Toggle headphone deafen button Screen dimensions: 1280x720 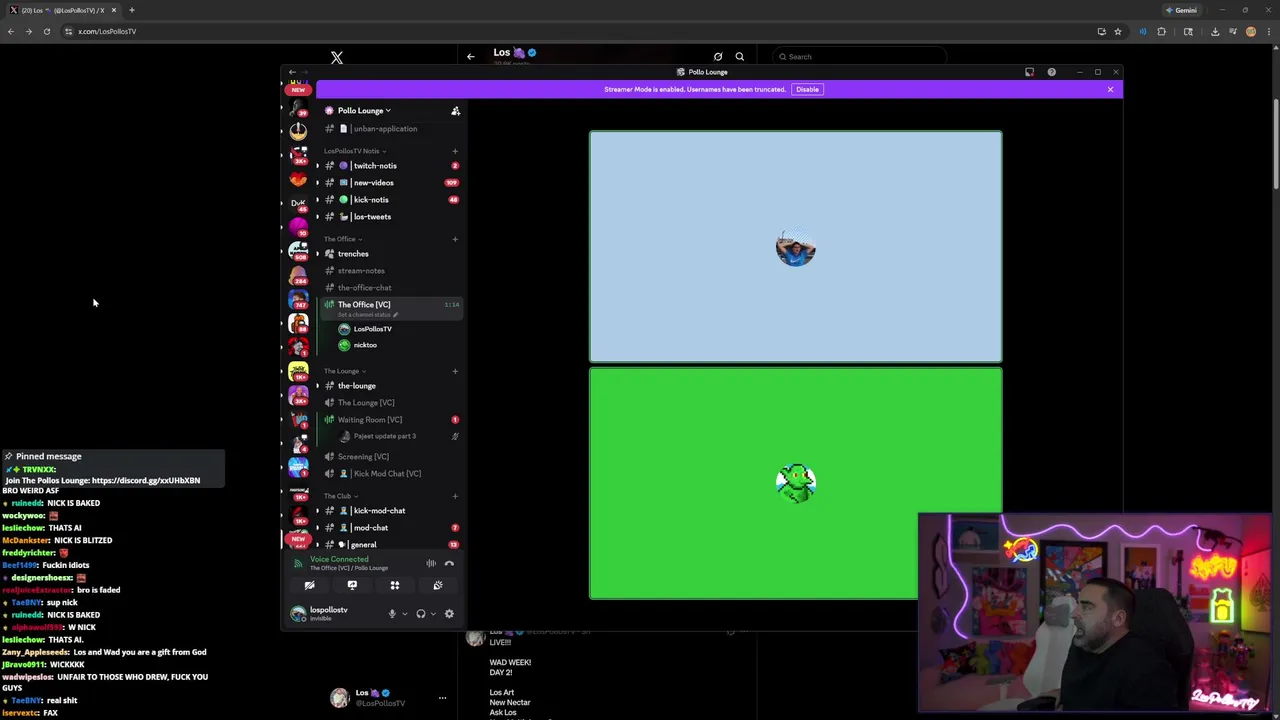tap(421, 614)
